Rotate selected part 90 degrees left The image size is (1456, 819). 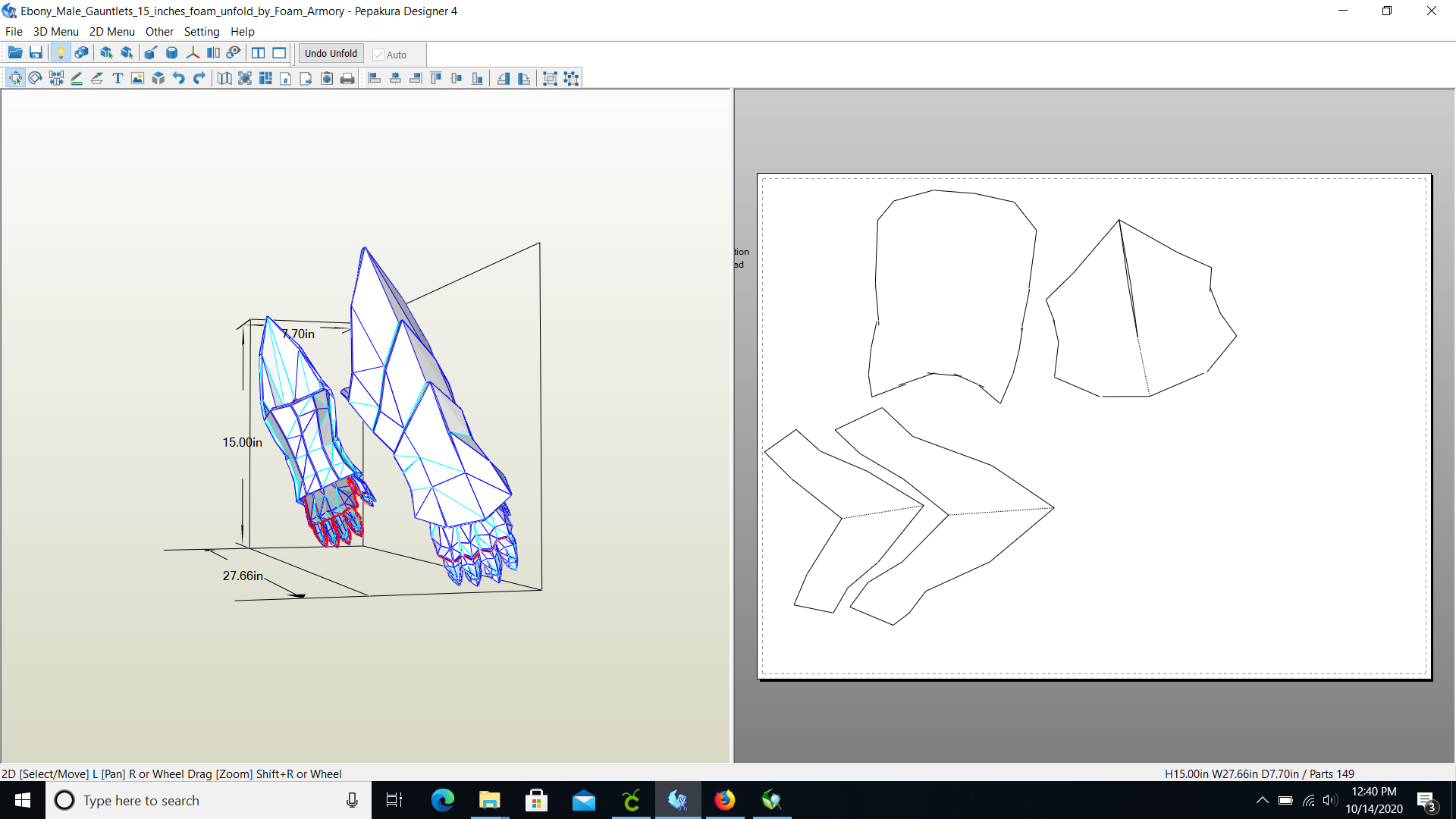[504, 77]
